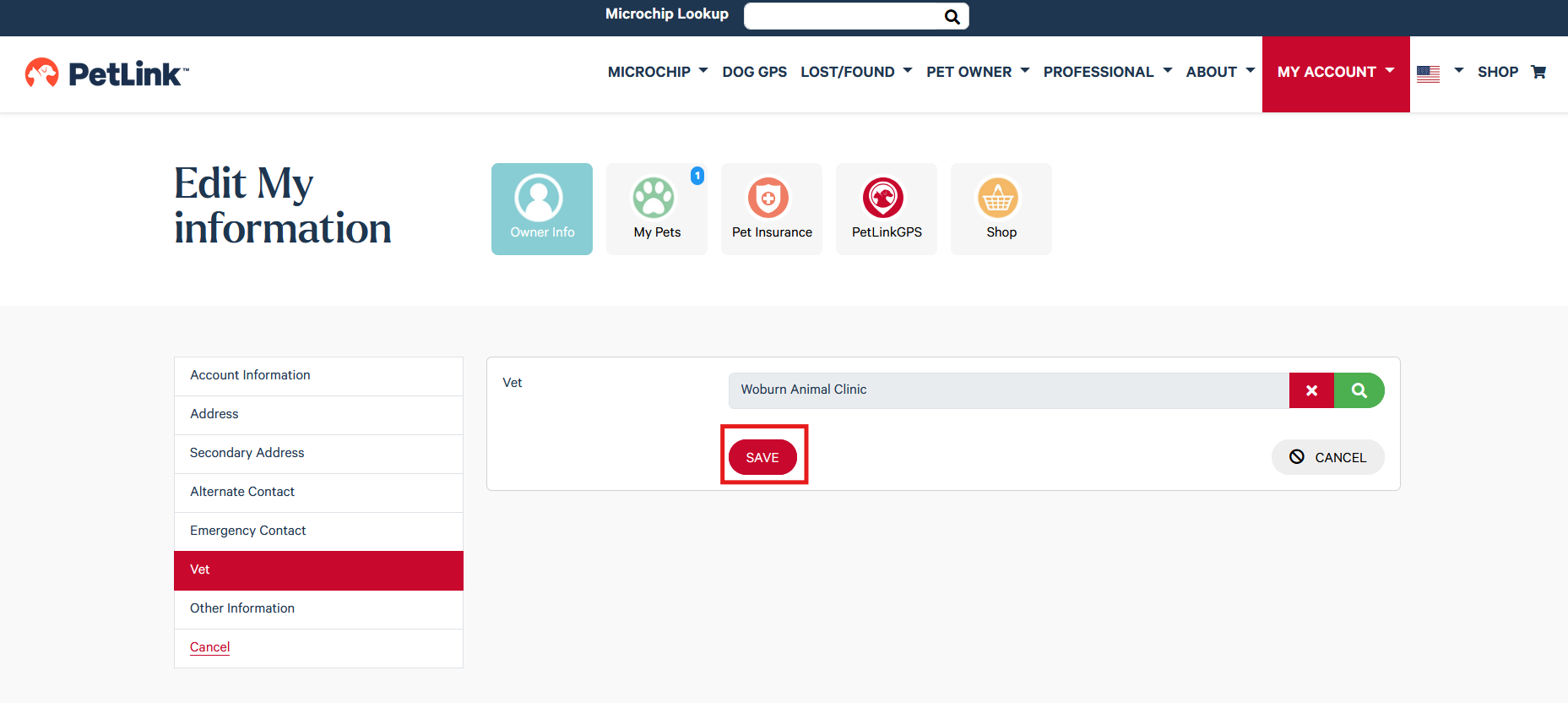Click the CANCEL button with the prohibited icon
Viewport: 1568px width, 703px height.
pyautogui.click(x=1327, y=457)
